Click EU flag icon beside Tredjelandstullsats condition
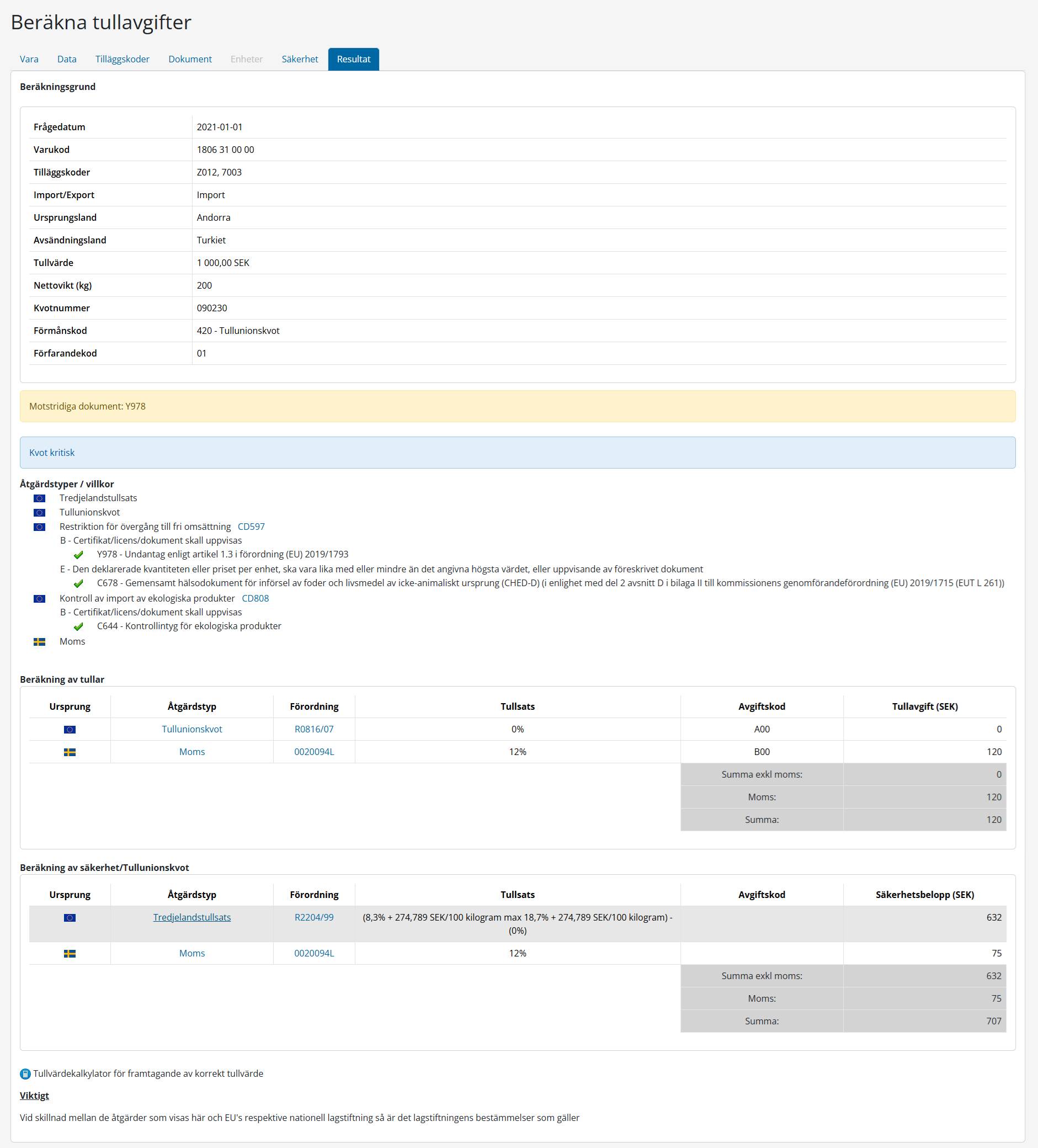This screenshot has width=1038, height=1148. pos(39,498)
